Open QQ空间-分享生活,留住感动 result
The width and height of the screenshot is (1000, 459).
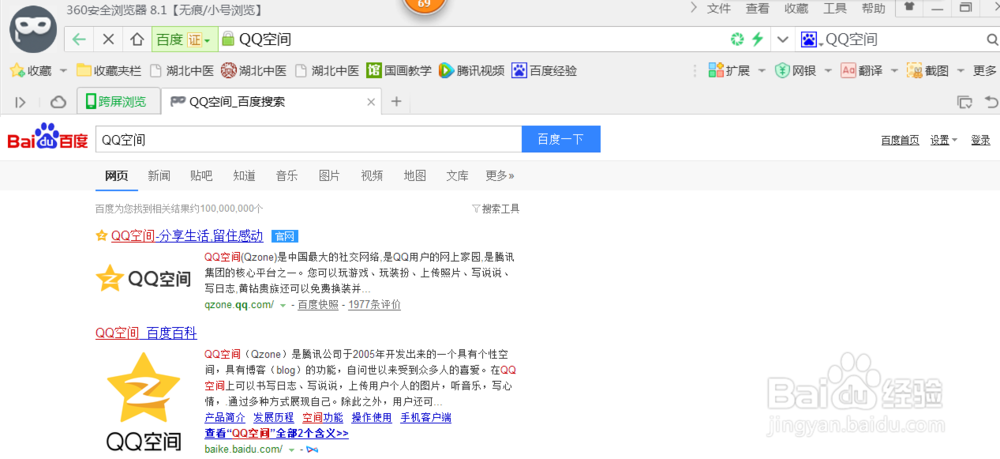tap(187, 236)
